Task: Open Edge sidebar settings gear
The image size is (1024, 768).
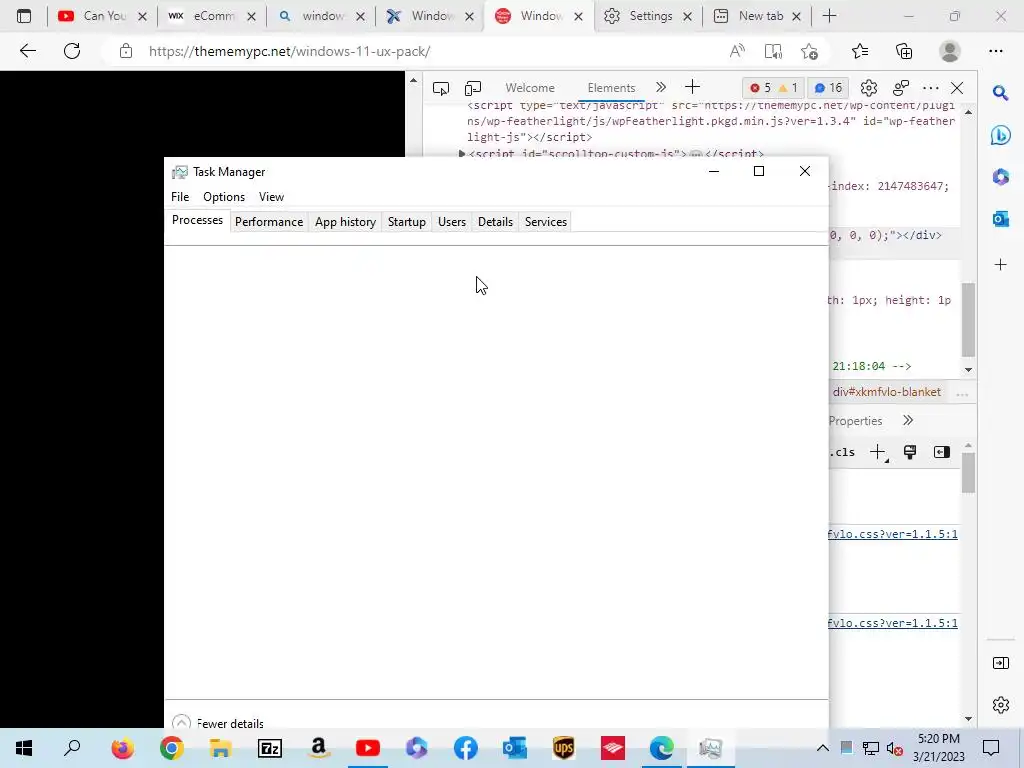Action: [1000, 705]
